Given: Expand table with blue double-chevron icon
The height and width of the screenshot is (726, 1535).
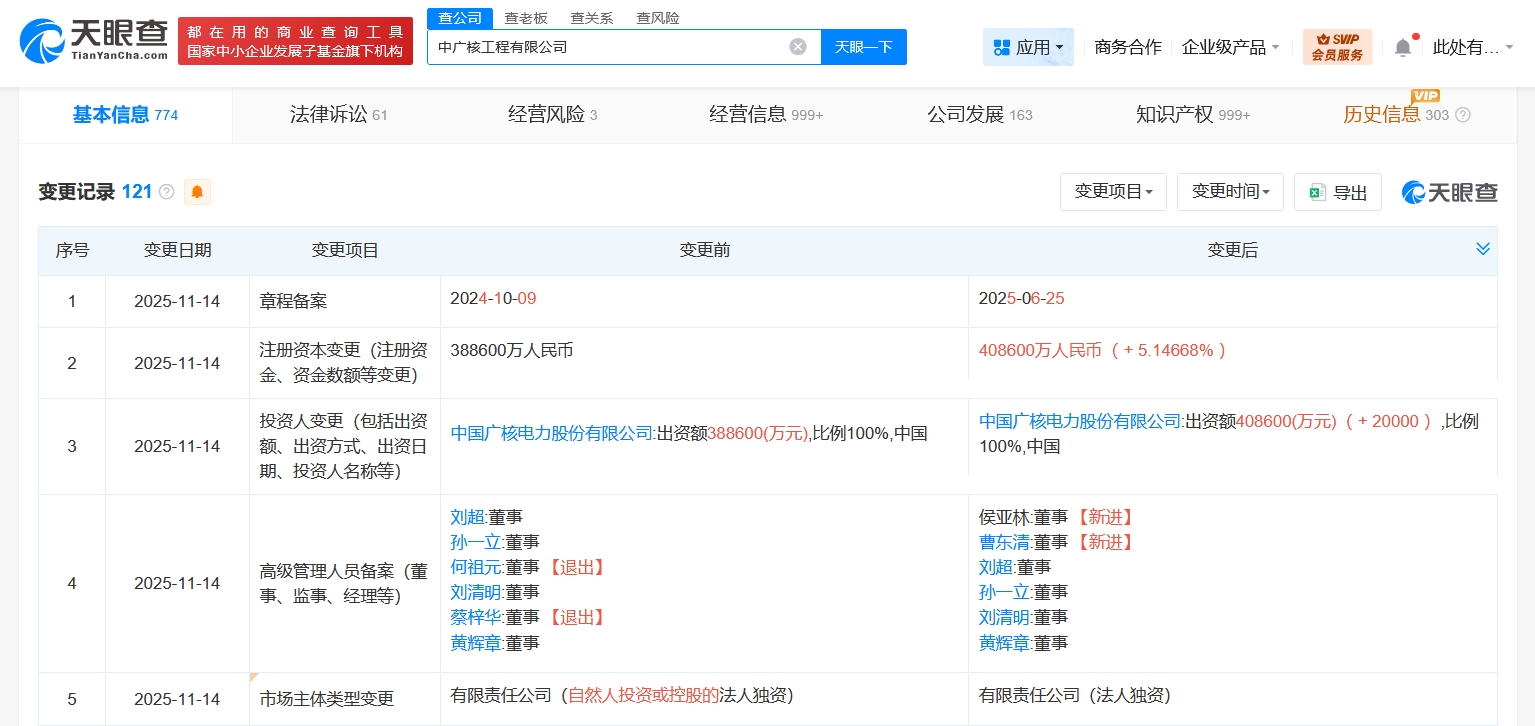Looking at the screenshot, I should coord(1482,249).
